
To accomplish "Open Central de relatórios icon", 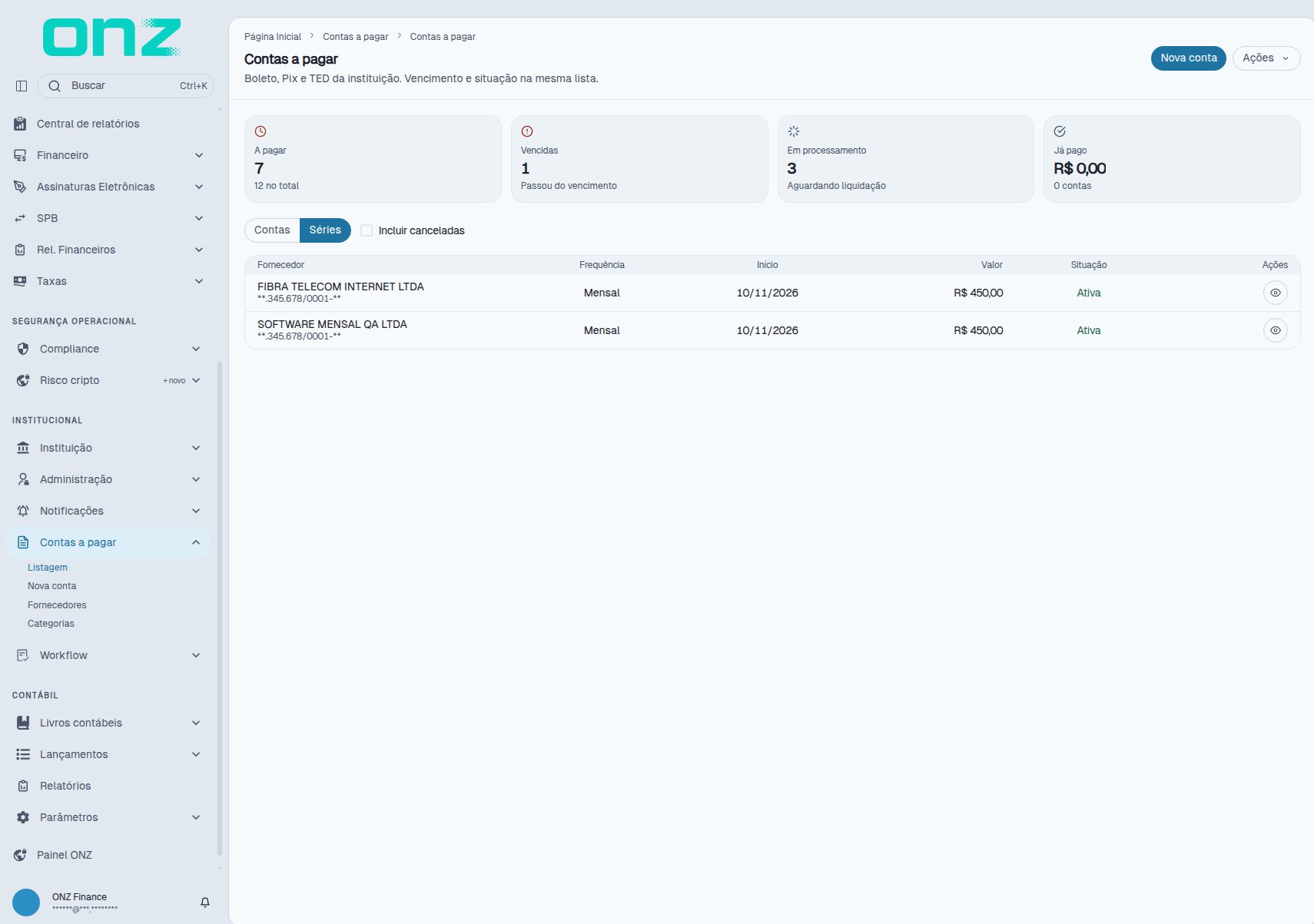I will pyautogui.click(x=20, y=124).
